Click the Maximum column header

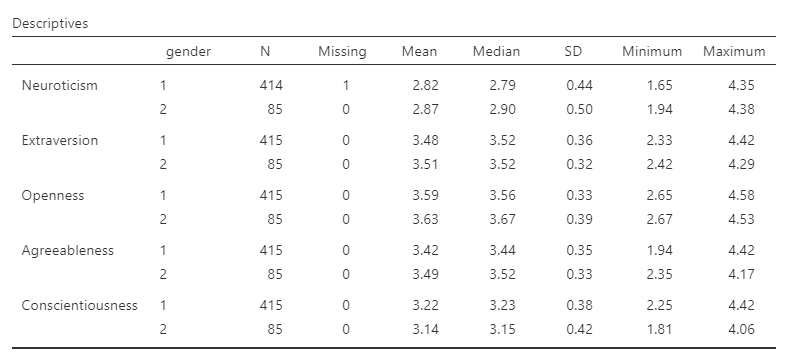(734, 51)
